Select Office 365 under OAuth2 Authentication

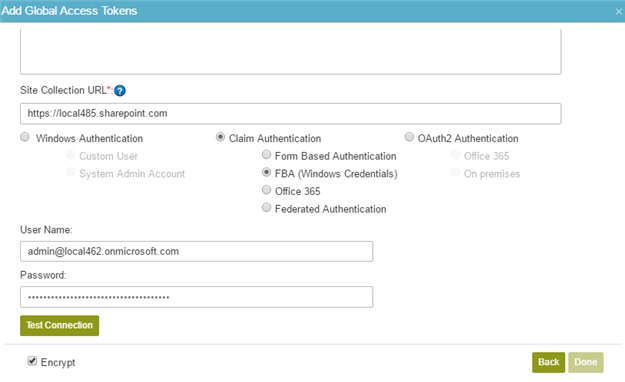tap(455, 155)
